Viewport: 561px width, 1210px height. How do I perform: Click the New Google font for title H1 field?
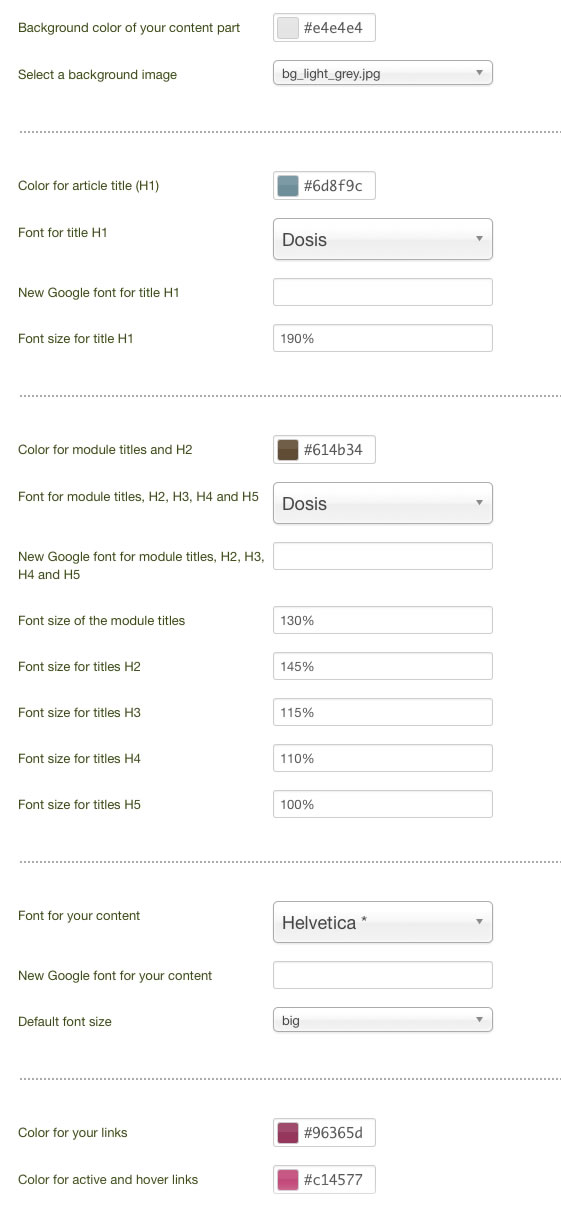383,292
